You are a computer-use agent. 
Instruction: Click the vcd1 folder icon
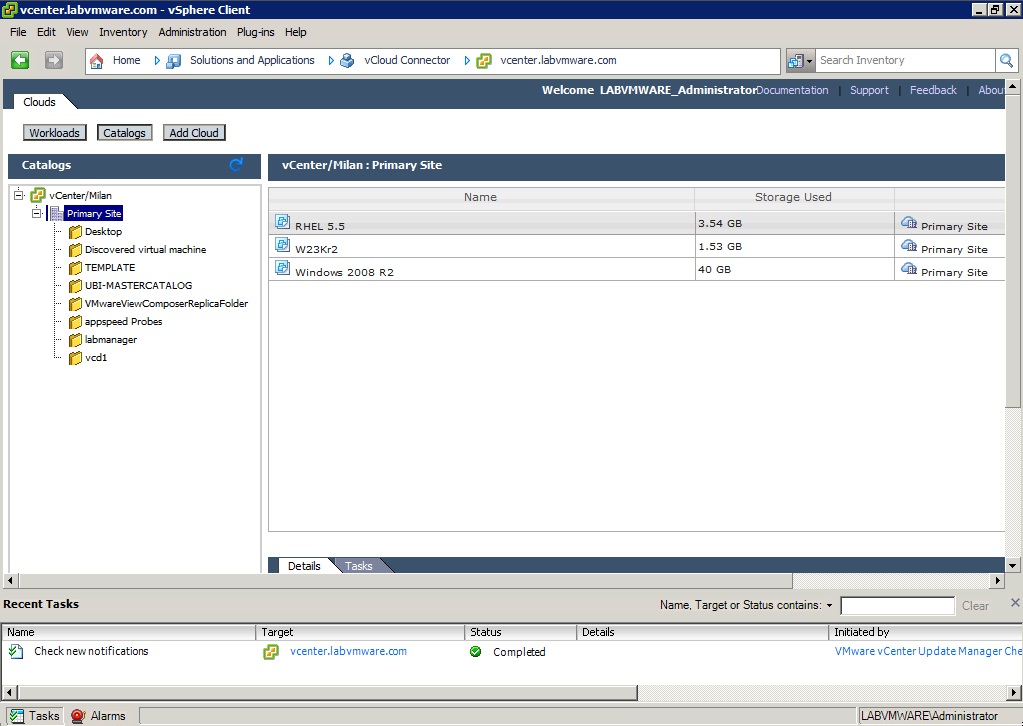[x=75, y=357]
